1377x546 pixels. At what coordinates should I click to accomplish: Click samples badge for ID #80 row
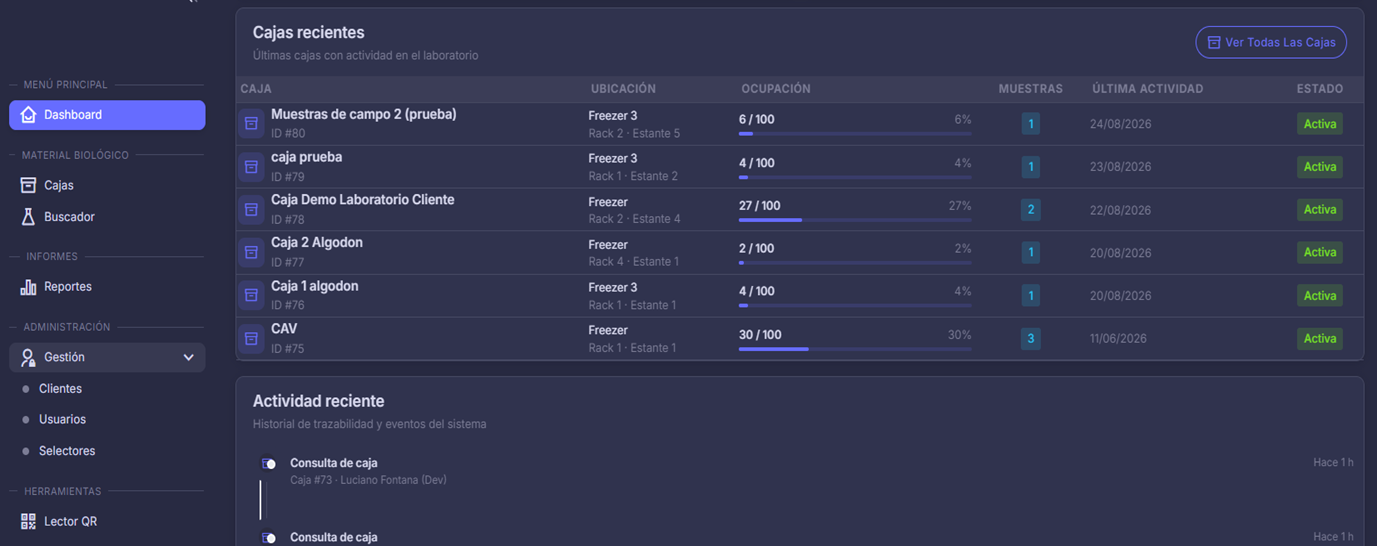coord(1031,124)
